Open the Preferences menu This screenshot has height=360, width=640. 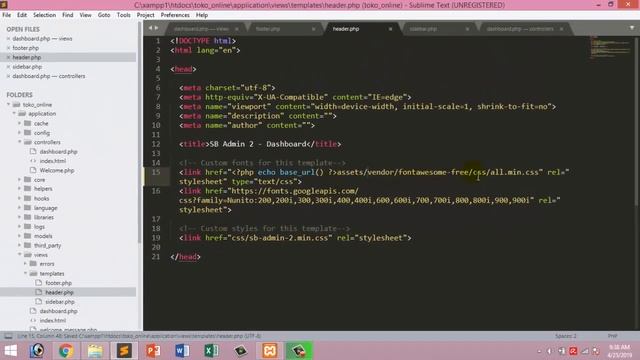point(175,15)
